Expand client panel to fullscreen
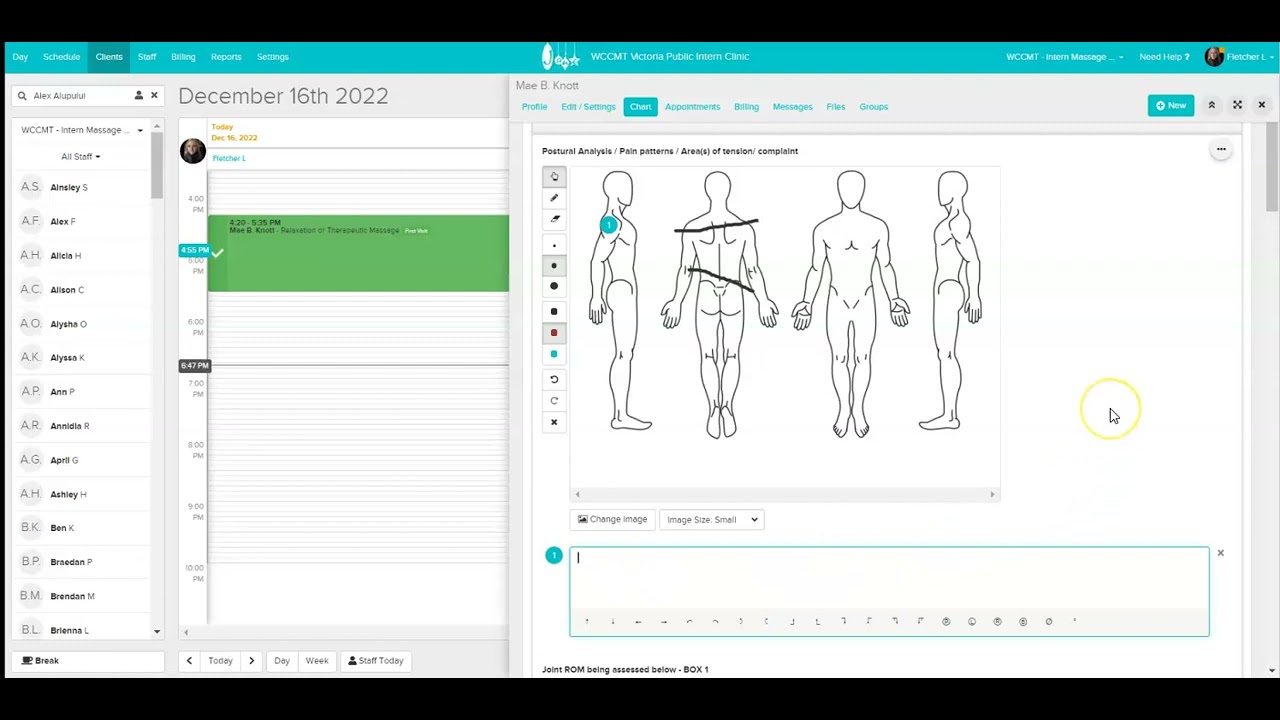The image size is (1280, 720). tap(1237, 105)
